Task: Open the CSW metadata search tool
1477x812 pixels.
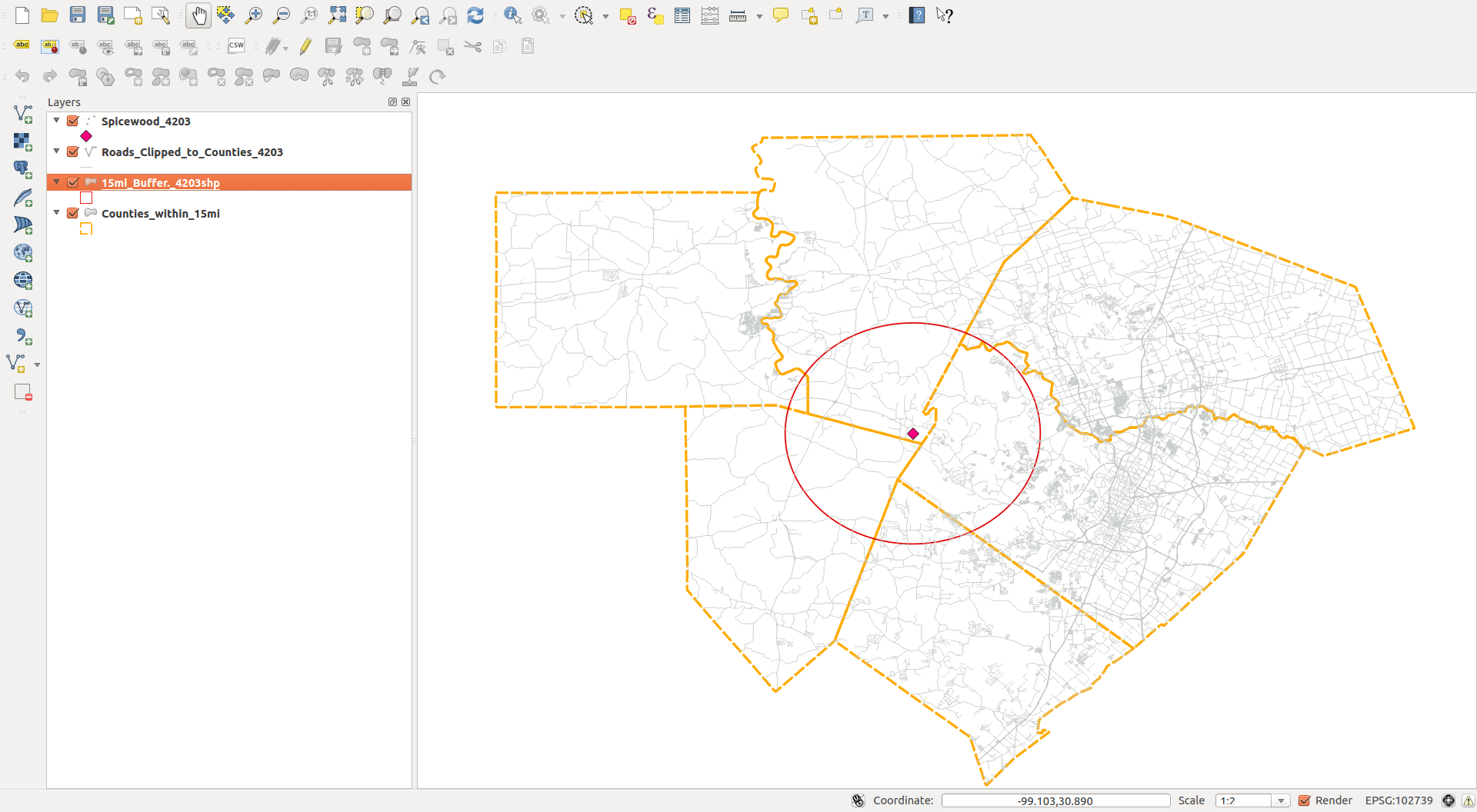Action: 236,46
